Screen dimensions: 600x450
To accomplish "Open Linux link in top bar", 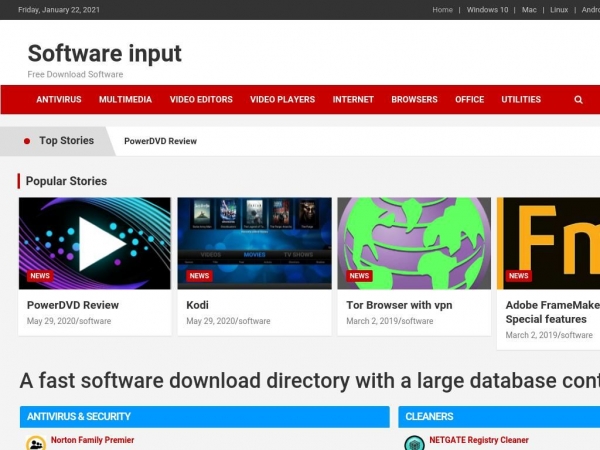I will pyautogui.click(x=559, y=10).
